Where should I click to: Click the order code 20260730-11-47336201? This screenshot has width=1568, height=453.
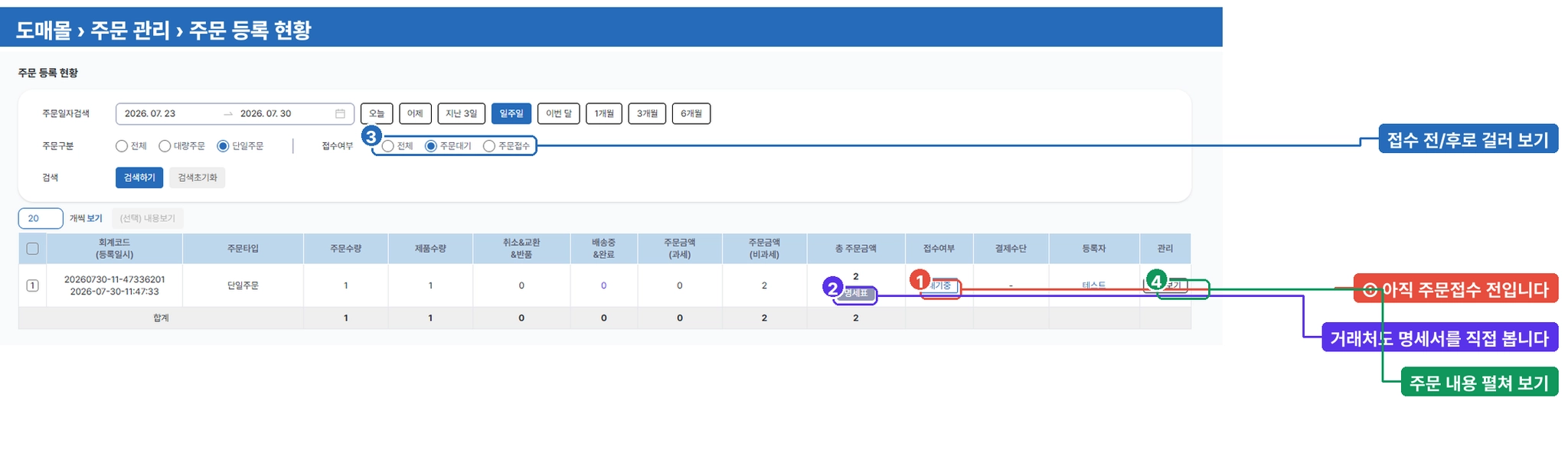coord(114,280)
